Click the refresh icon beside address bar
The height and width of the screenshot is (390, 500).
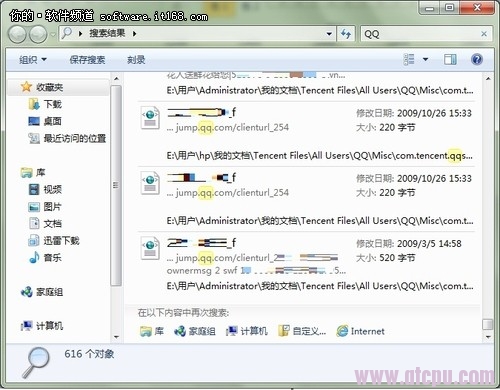pyautogui.click(x=346, y=34)
